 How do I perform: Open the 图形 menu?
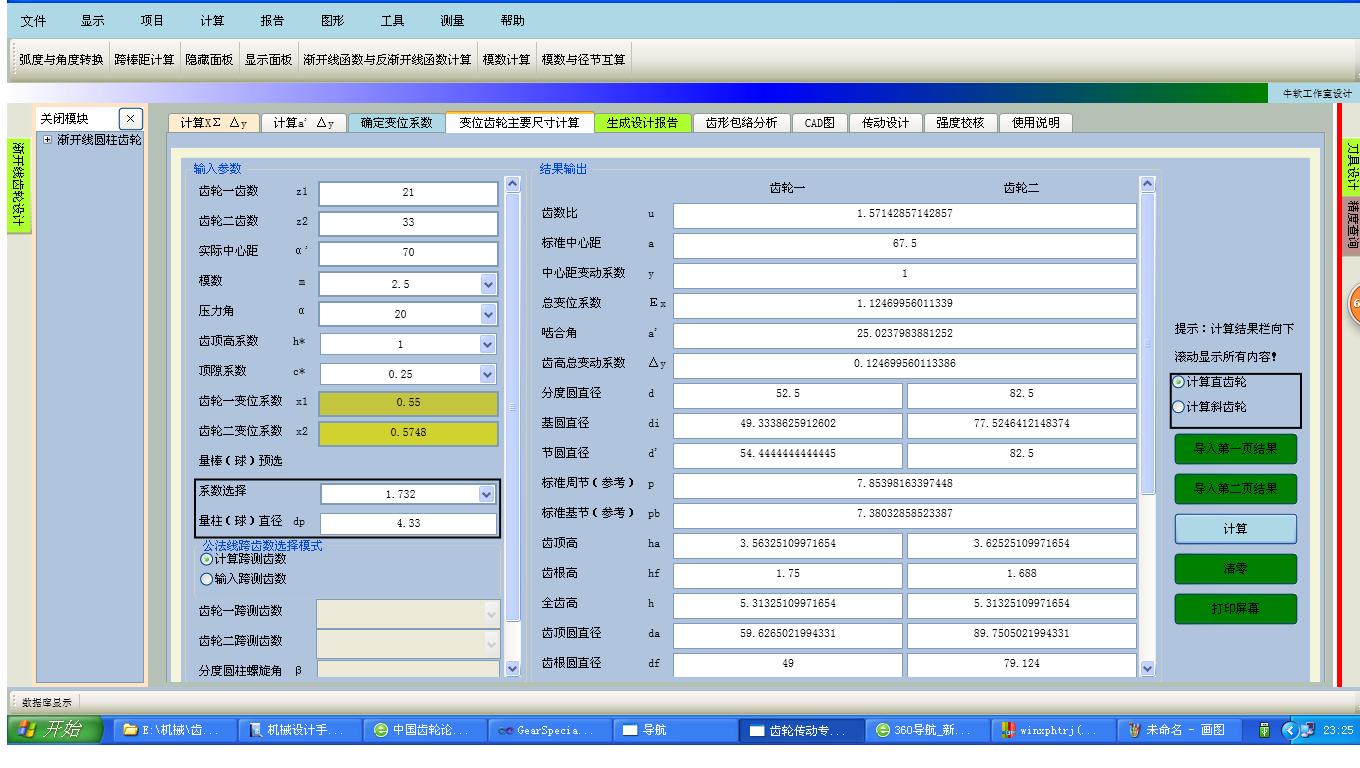pyautogui.click(x=332, y=20)
